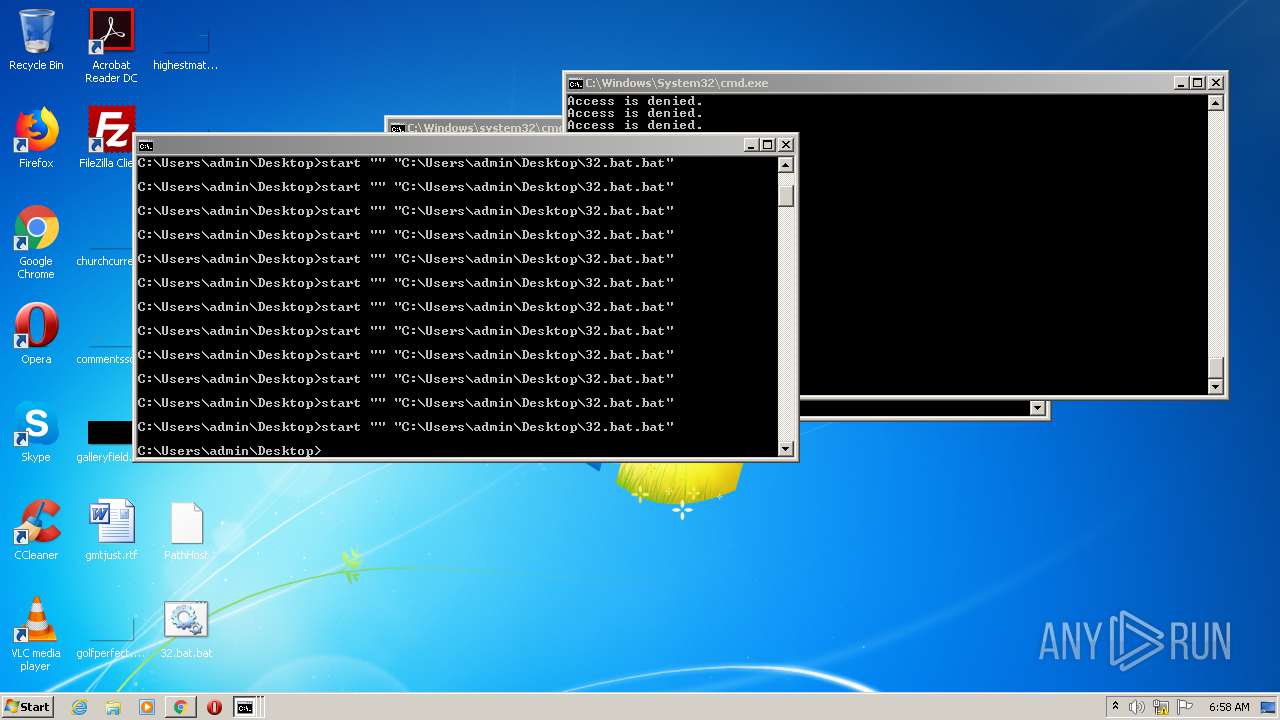Image resolution: width=1280 pixels, height=720 pixels.
Task: Click System32 cmd.exe scrollbar down arrow
Action: [1216, 387]
